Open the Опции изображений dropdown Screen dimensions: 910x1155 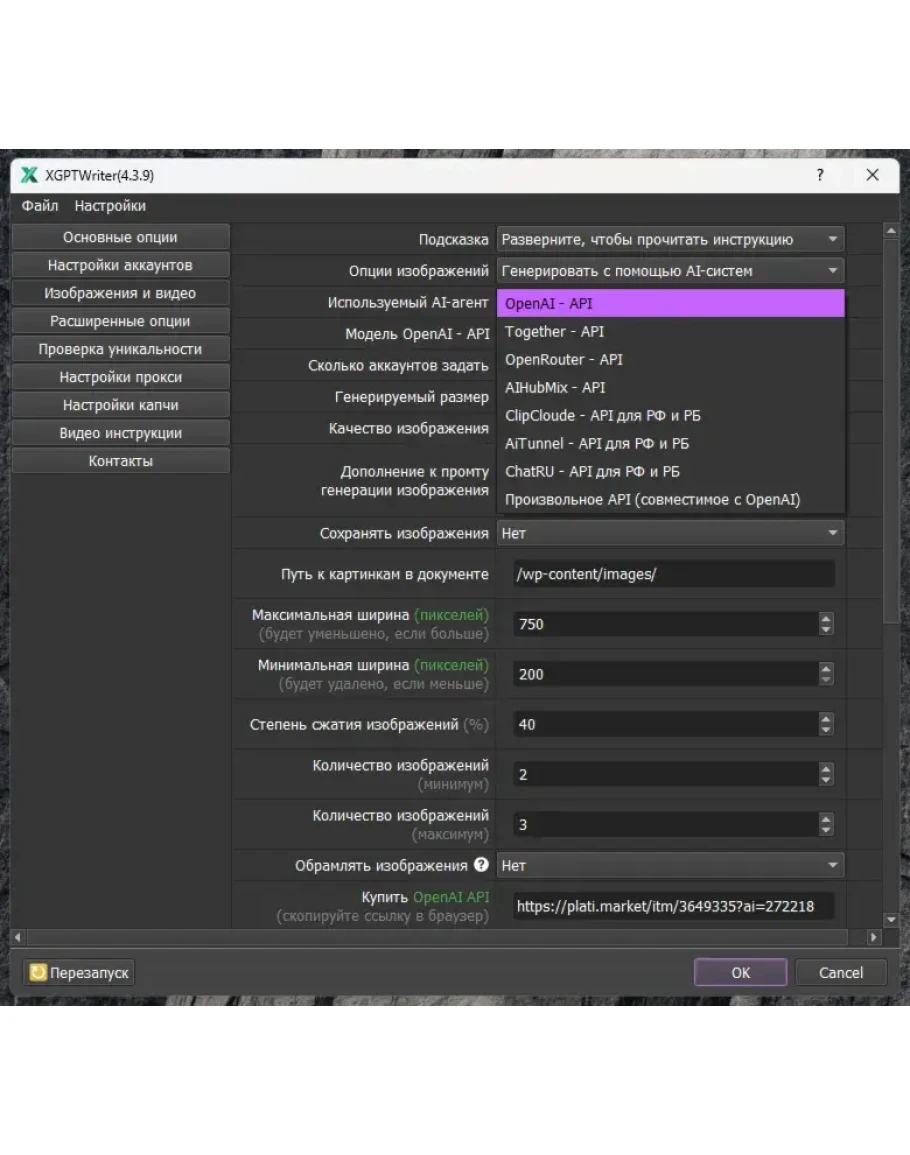pyautogui.click(x=671, y=271)
